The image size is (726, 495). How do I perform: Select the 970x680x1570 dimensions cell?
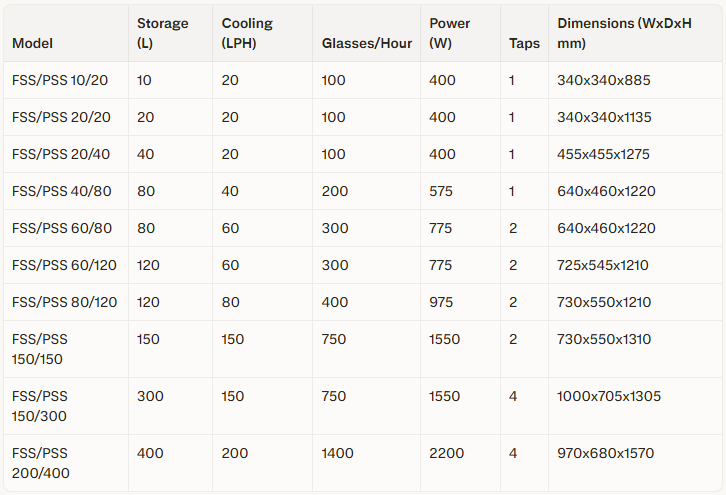[x=606, y=453]
